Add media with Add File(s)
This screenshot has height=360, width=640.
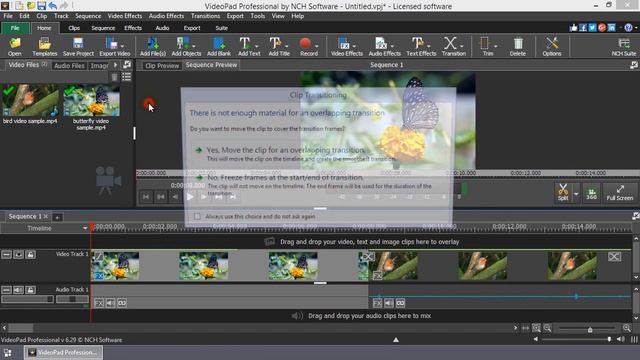coord(153,46)
